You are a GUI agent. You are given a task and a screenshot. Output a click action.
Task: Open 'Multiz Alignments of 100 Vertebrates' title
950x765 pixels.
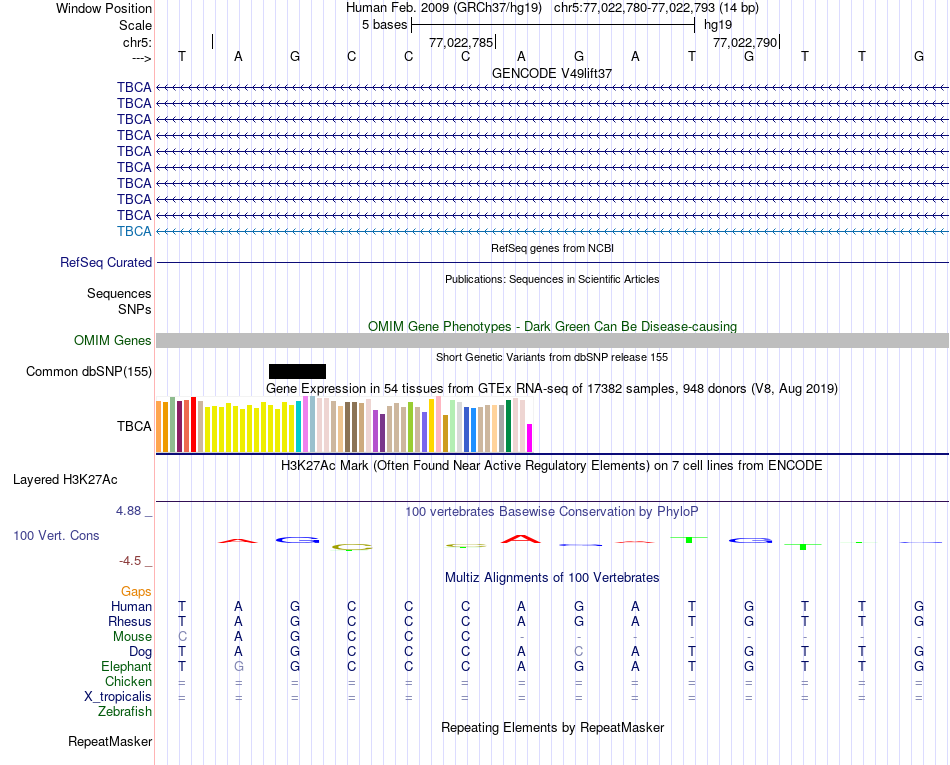[552, 578]
